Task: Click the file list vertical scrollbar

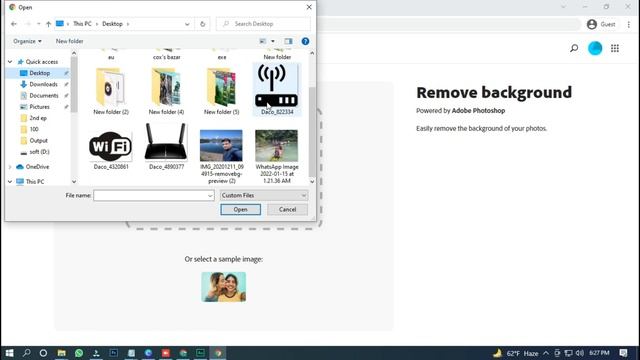Action: click(x=312, y=131)
